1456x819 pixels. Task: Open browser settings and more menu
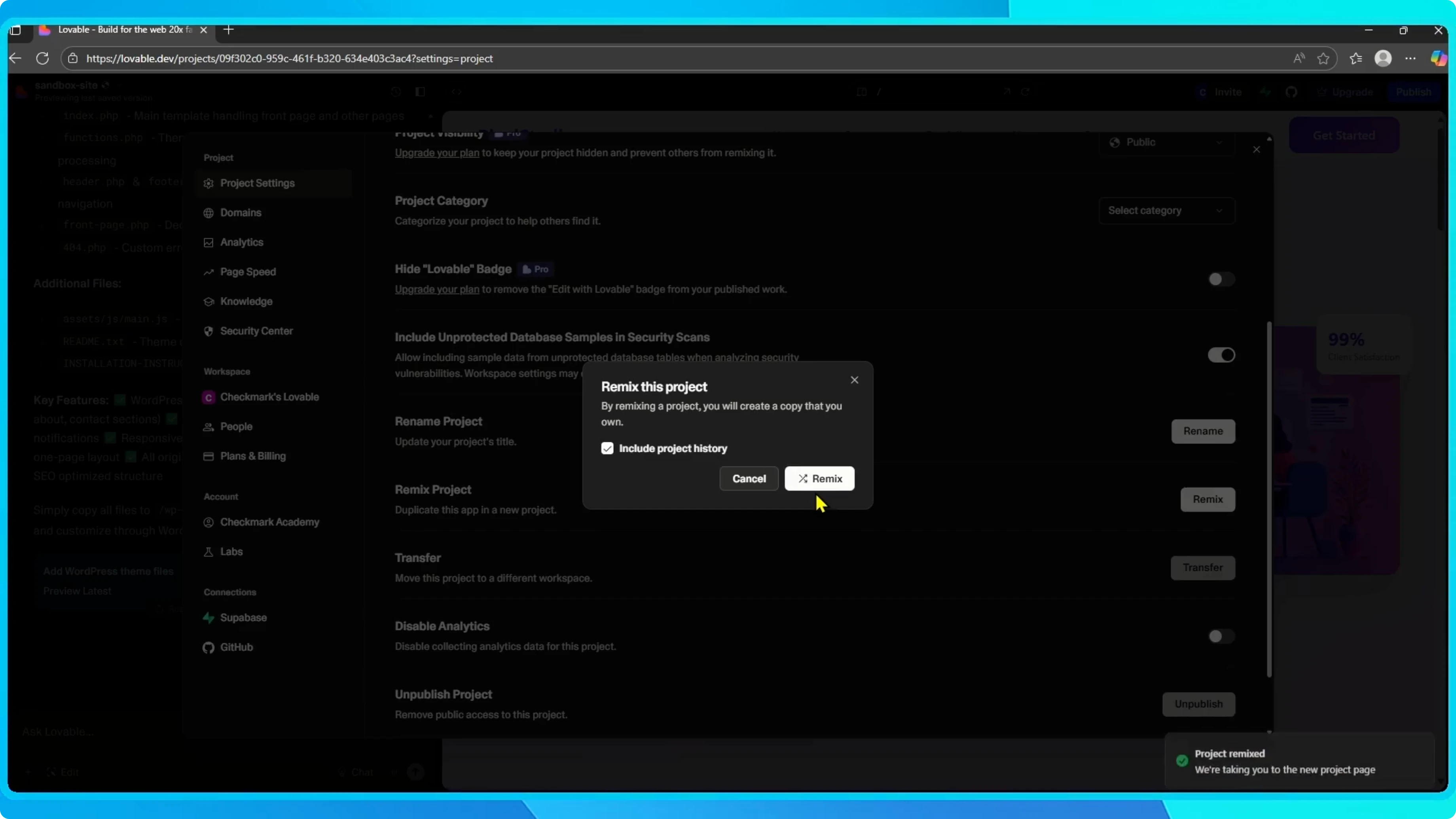[1410, 58]
